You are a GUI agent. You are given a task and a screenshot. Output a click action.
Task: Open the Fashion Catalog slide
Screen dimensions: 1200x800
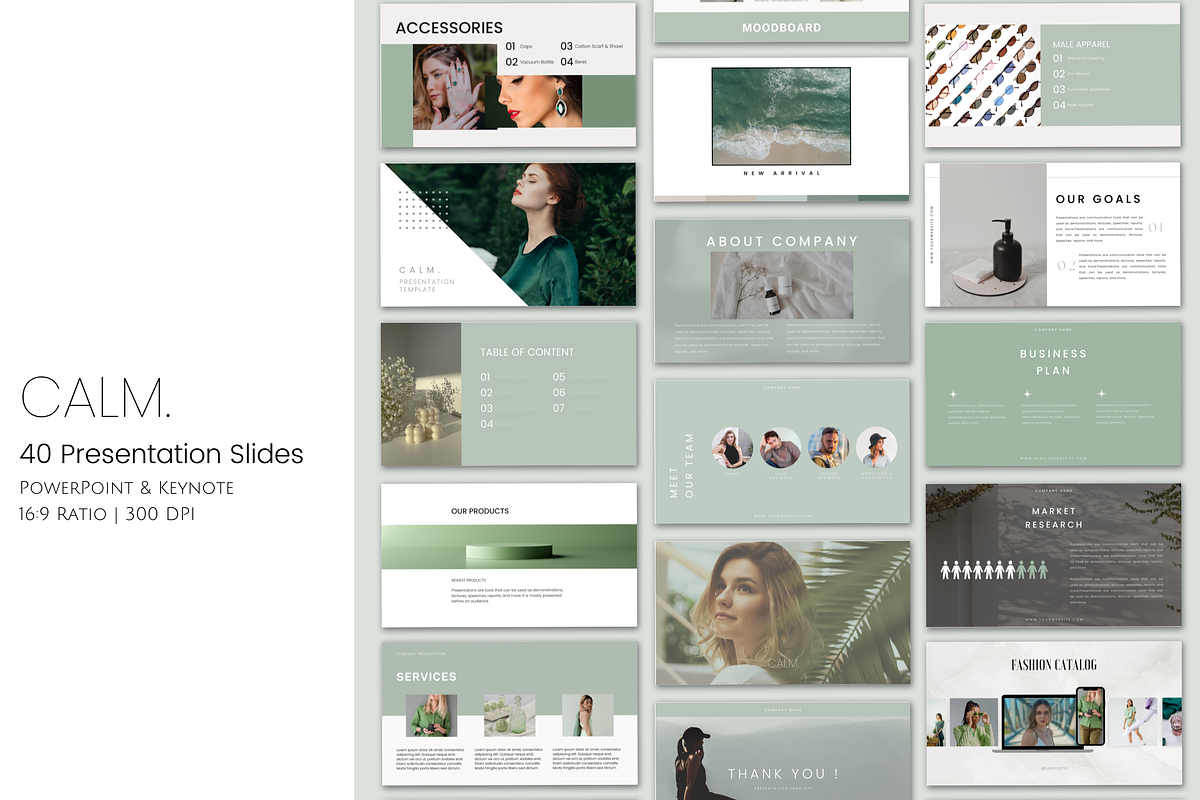[x=1054, y=713]
